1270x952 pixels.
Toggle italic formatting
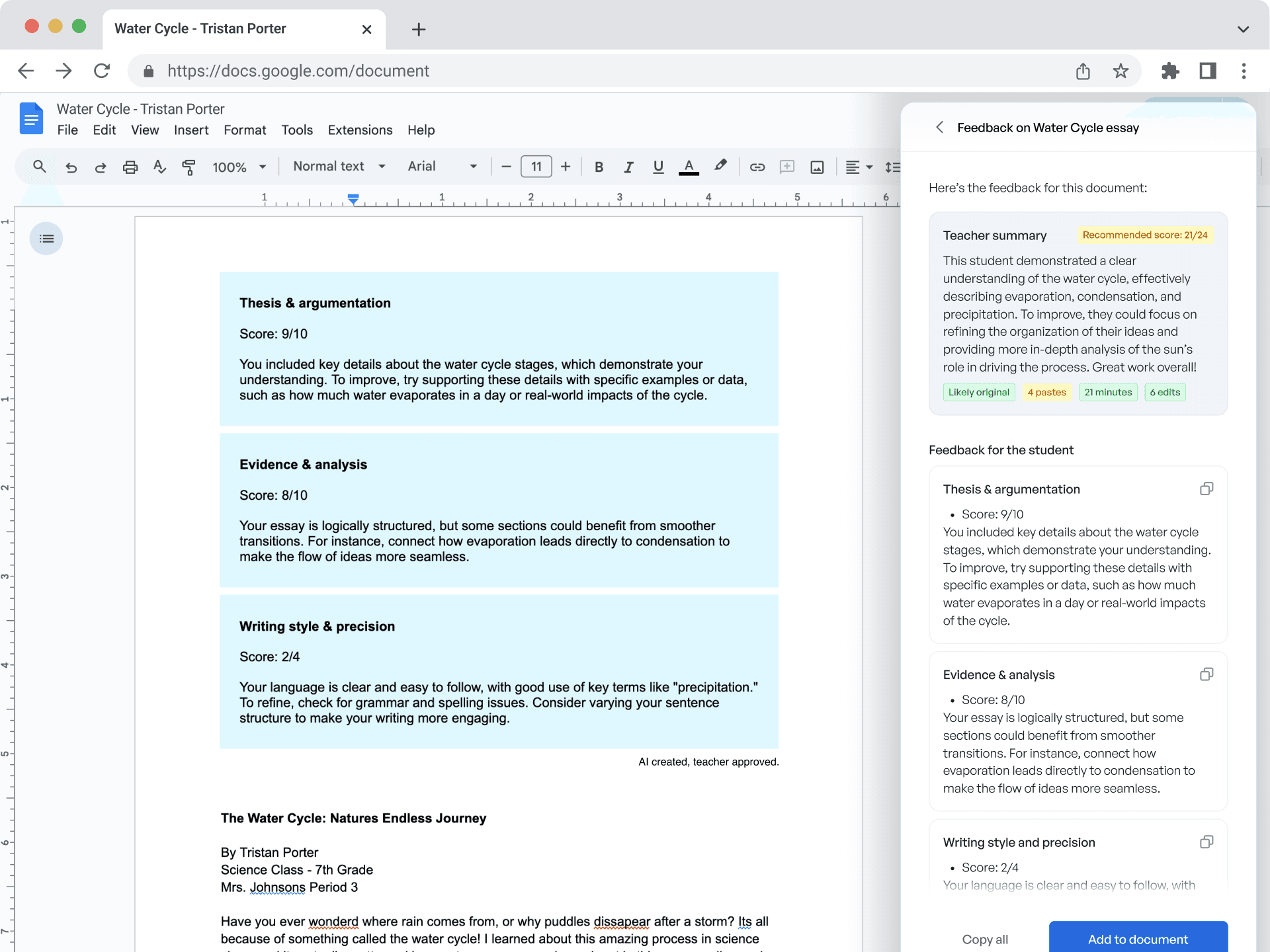click(x=628, y=167)
